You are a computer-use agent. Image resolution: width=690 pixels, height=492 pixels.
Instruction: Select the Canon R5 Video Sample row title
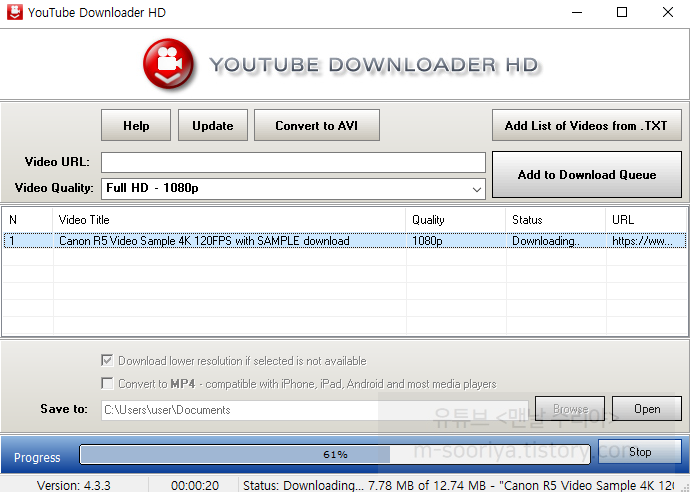(x=204, y=241)
